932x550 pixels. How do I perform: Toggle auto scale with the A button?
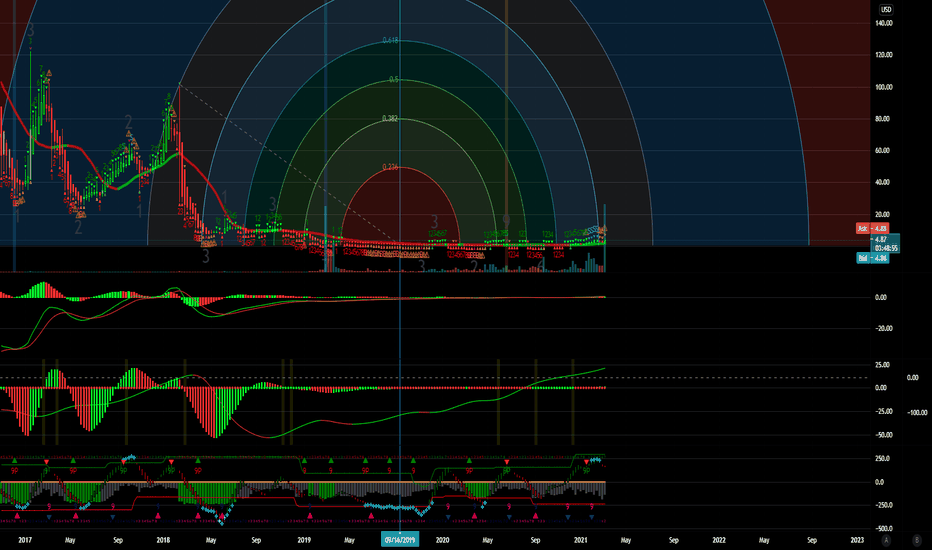pos(886,540)
